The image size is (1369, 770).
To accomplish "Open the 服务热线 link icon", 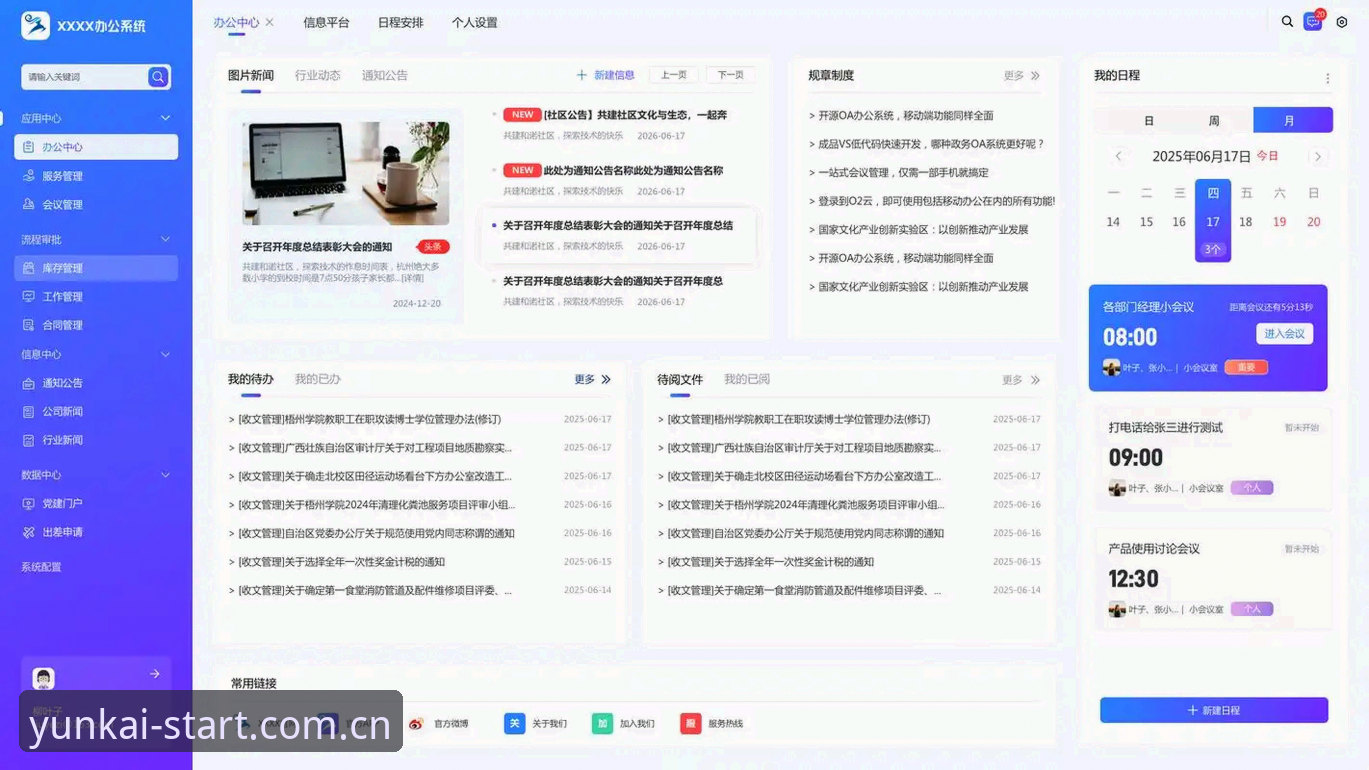I will tap(690, 723).
